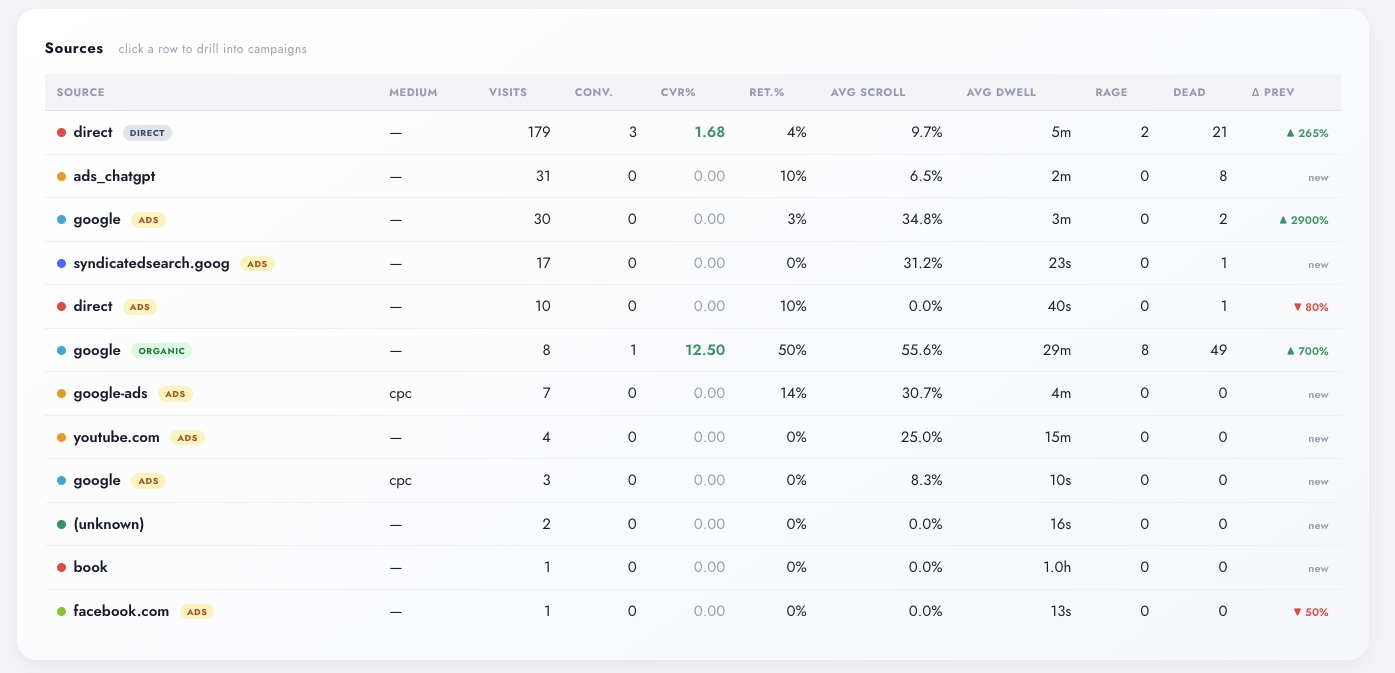Click the green dot beside (unknown)
Image resolution: width=1395 pixels, height=673 pixels.
click(x=62, y=524)
